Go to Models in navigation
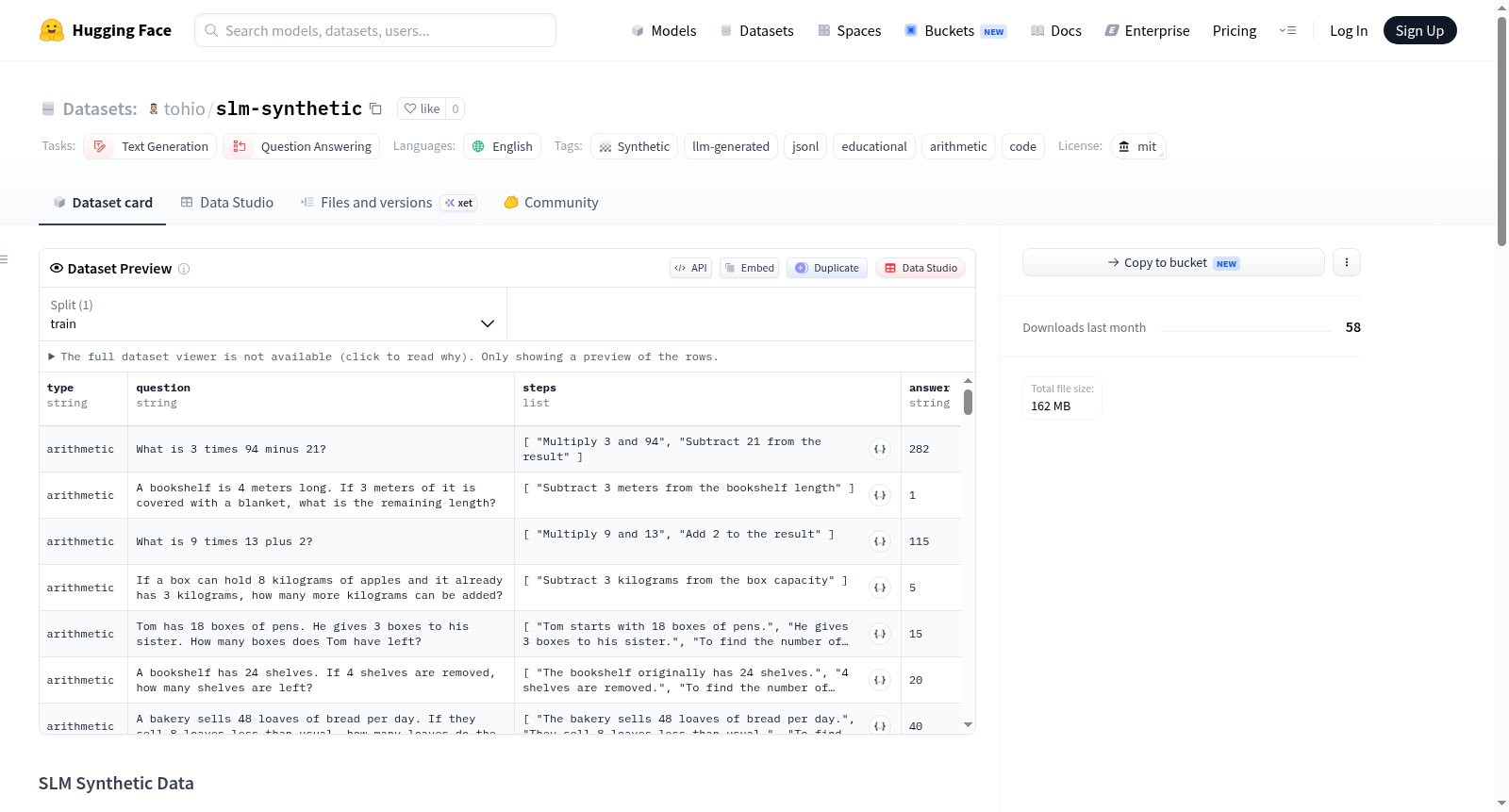The width and height of the screenshot is (1509, 812). pos(664,30)
